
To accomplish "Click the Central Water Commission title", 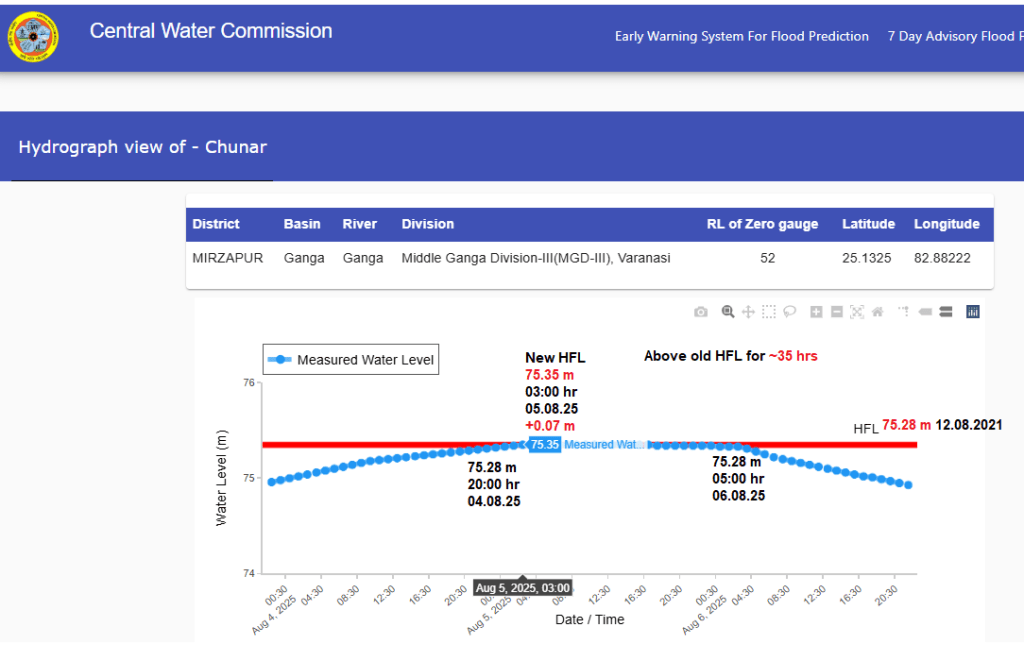I will [x=211, y=31].
